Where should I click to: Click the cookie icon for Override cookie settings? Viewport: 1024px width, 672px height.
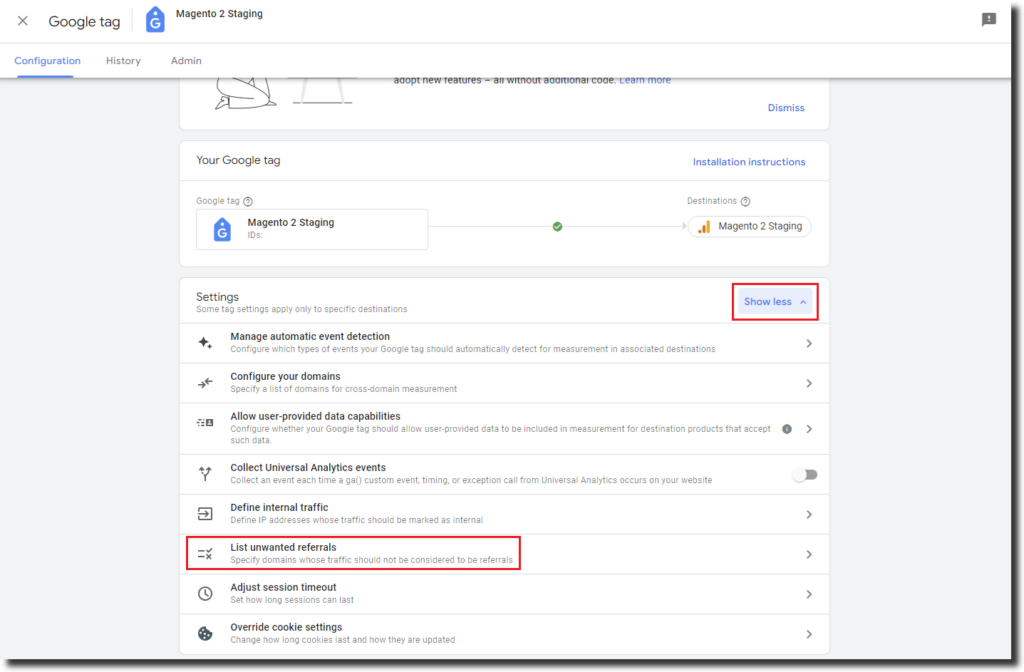205,634
